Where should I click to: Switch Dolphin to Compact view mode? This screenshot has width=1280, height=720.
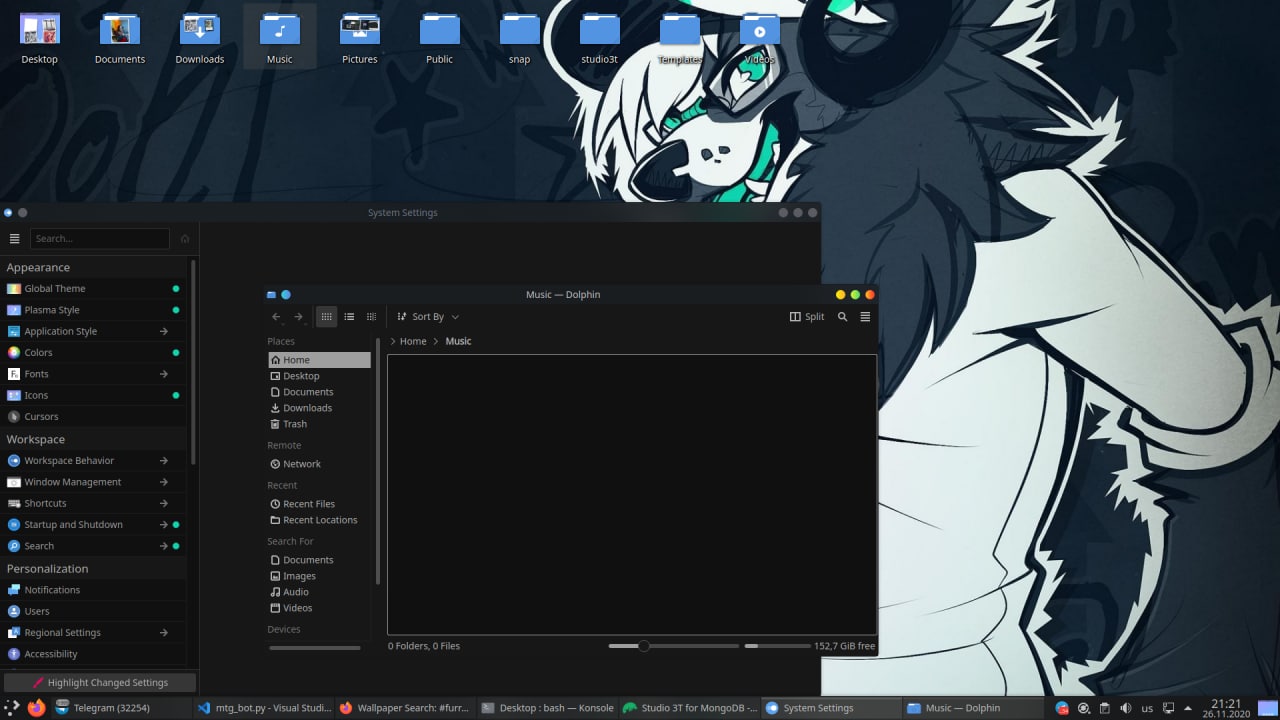(x=349, y=317)
